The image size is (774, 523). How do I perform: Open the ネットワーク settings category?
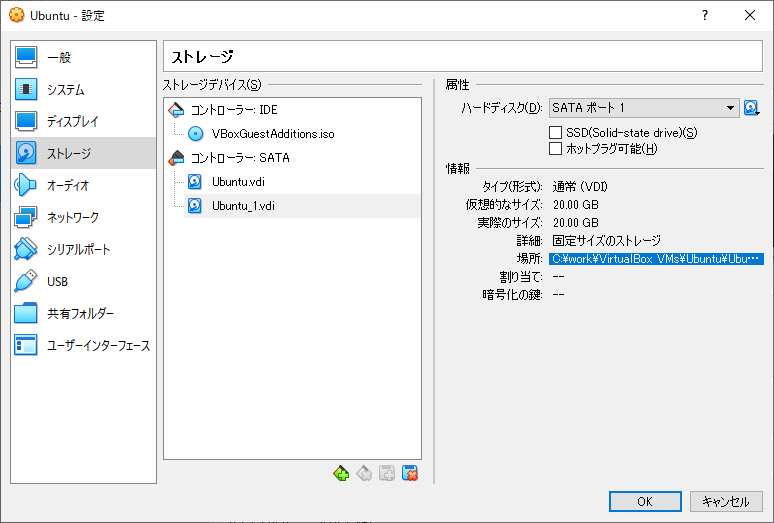click(x=83, y=218)
